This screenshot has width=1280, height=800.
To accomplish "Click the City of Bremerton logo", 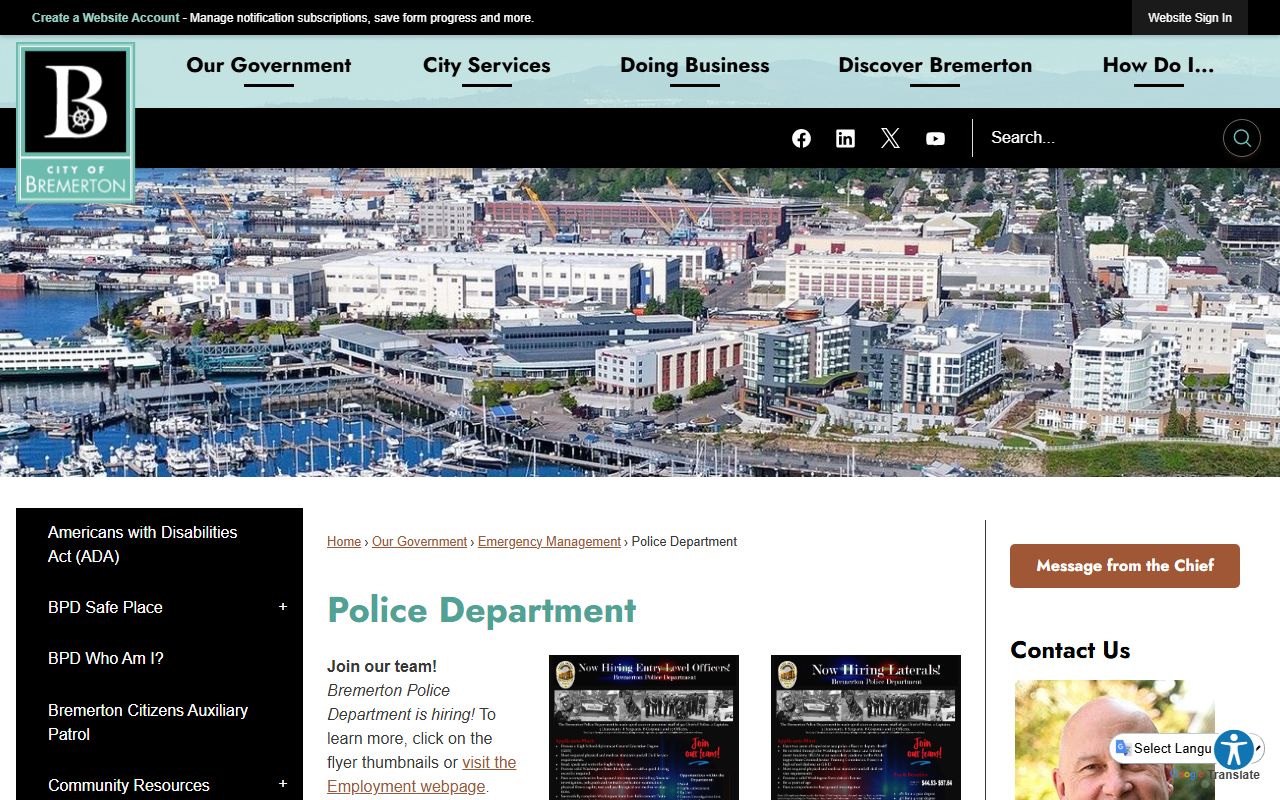I will [76, 122].
